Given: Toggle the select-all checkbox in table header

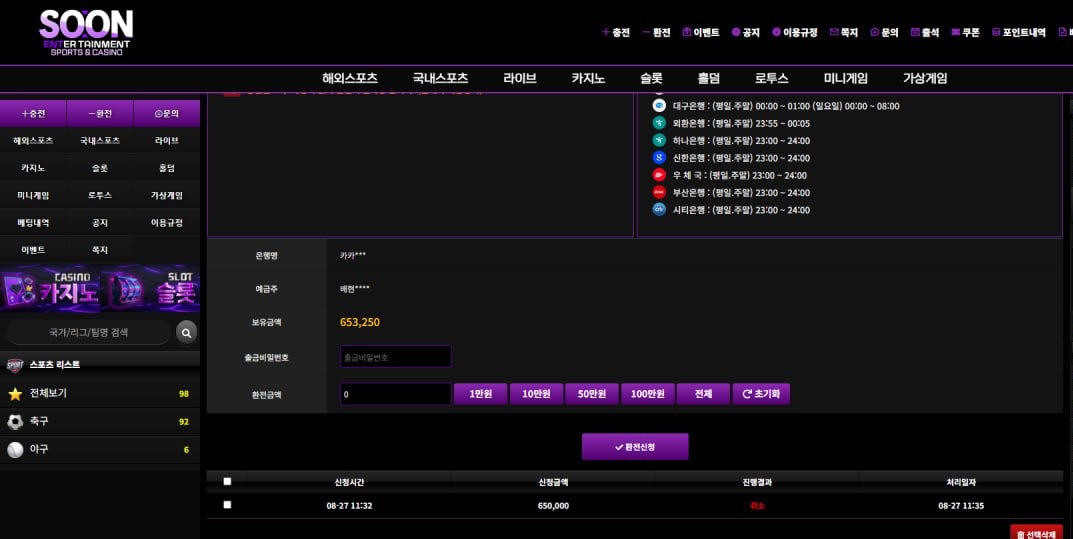Looking at the screenshot, I should 227,481.
